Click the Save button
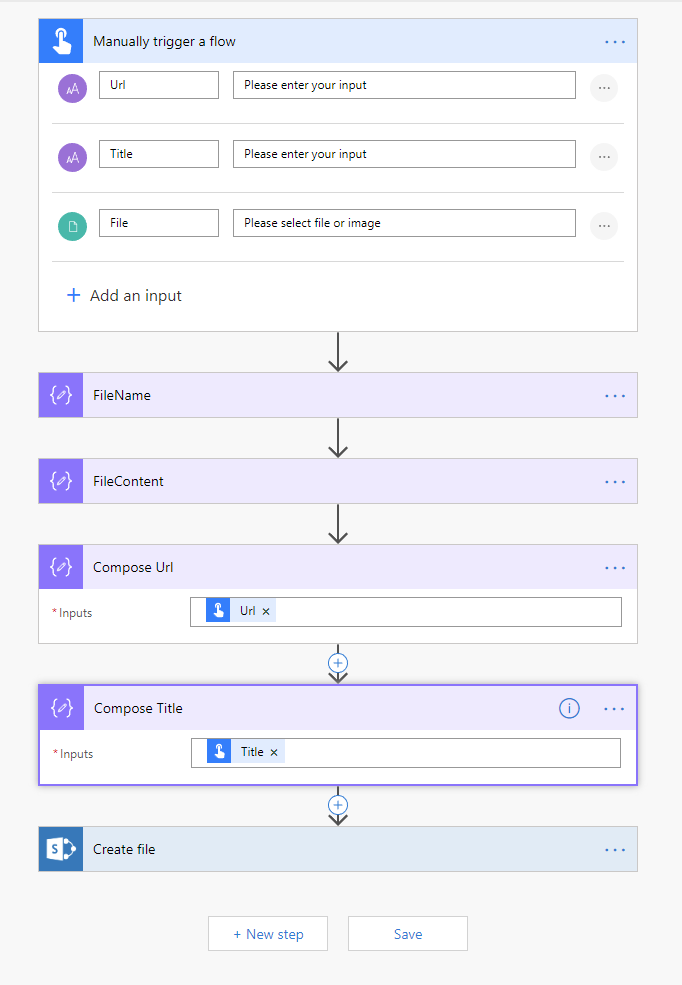Screen dimensions: 682x985 click(407, 934)
